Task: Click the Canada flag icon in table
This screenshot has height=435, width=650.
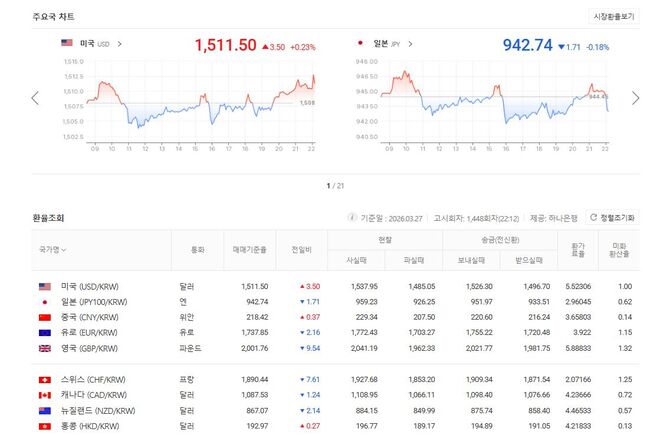Action: tap(44, 396)
